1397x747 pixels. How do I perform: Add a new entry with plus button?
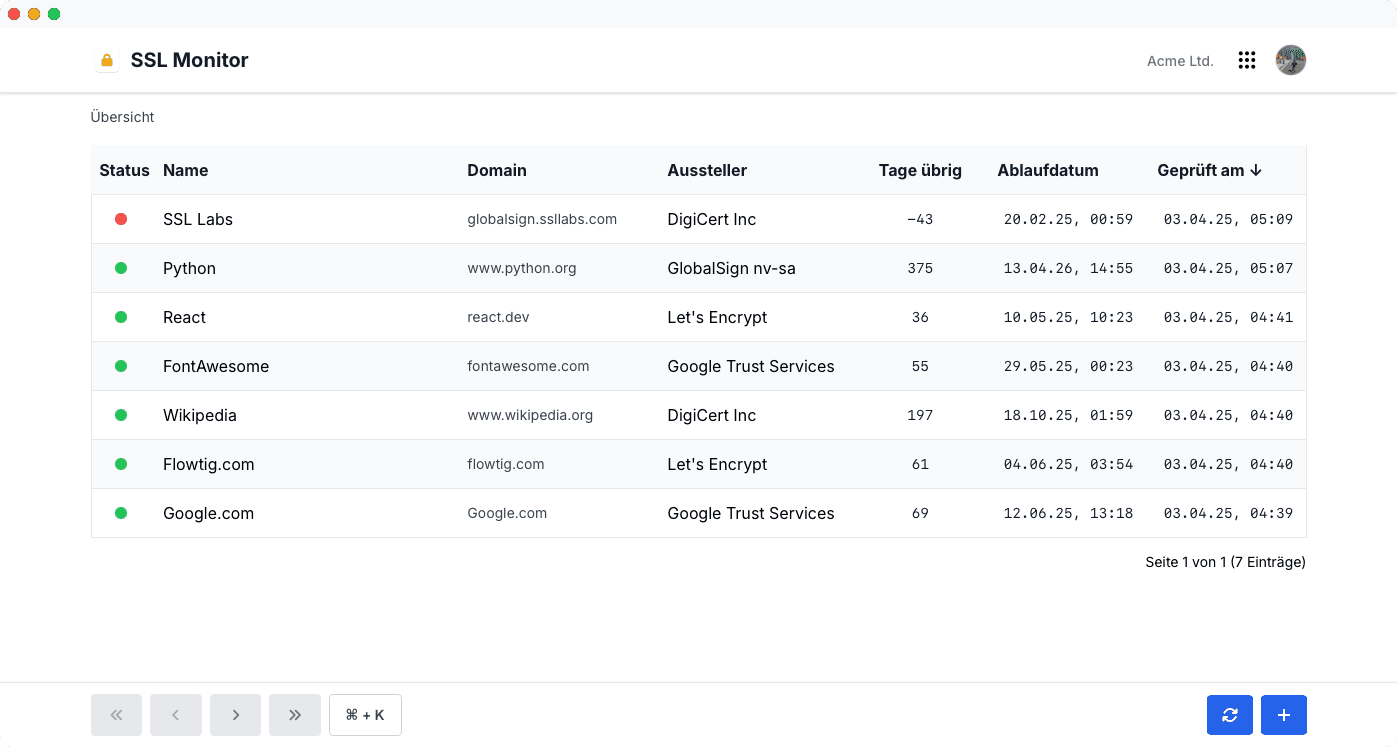tap(1284, 715)
